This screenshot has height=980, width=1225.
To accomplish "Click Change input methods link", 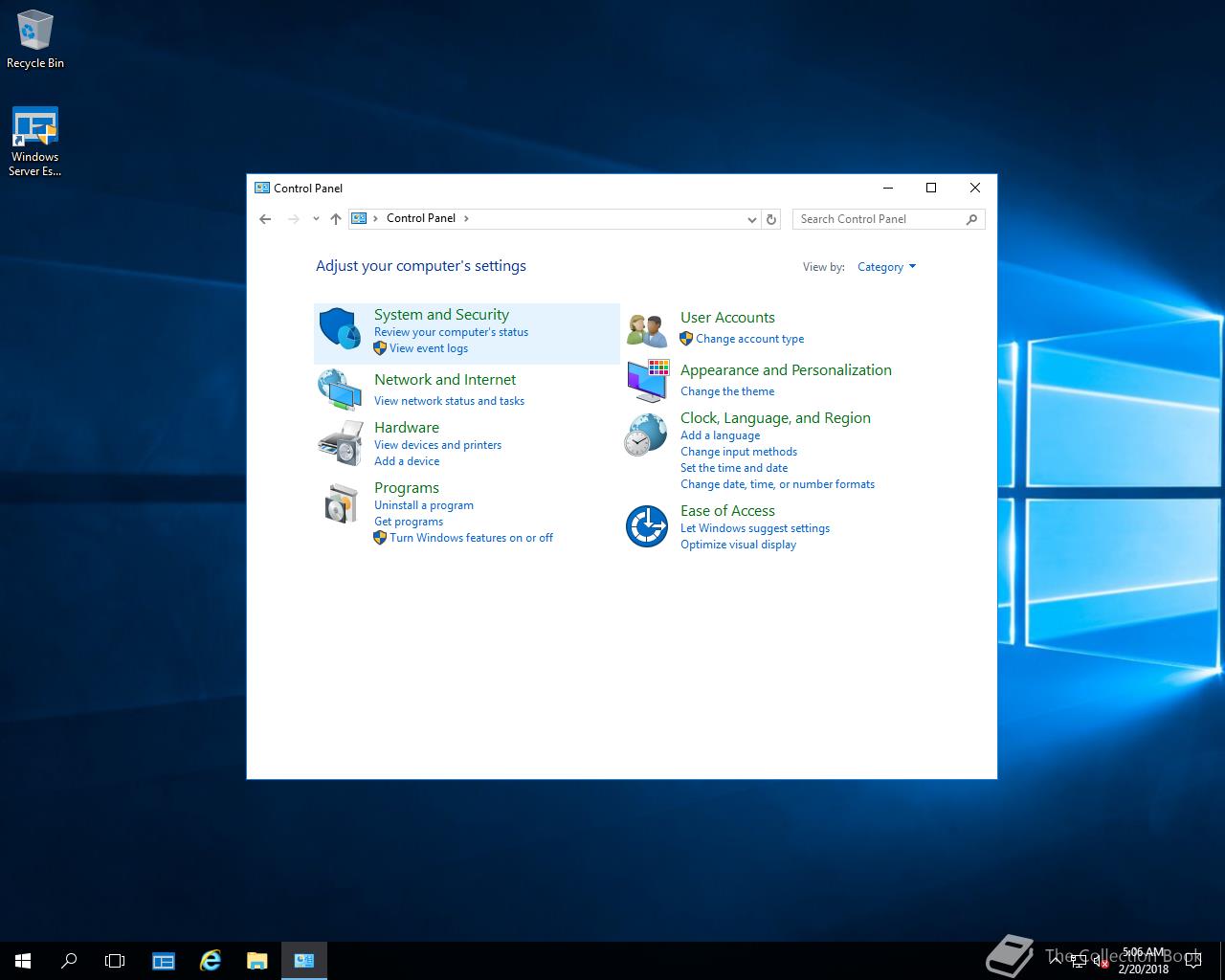I will [739, 452].
